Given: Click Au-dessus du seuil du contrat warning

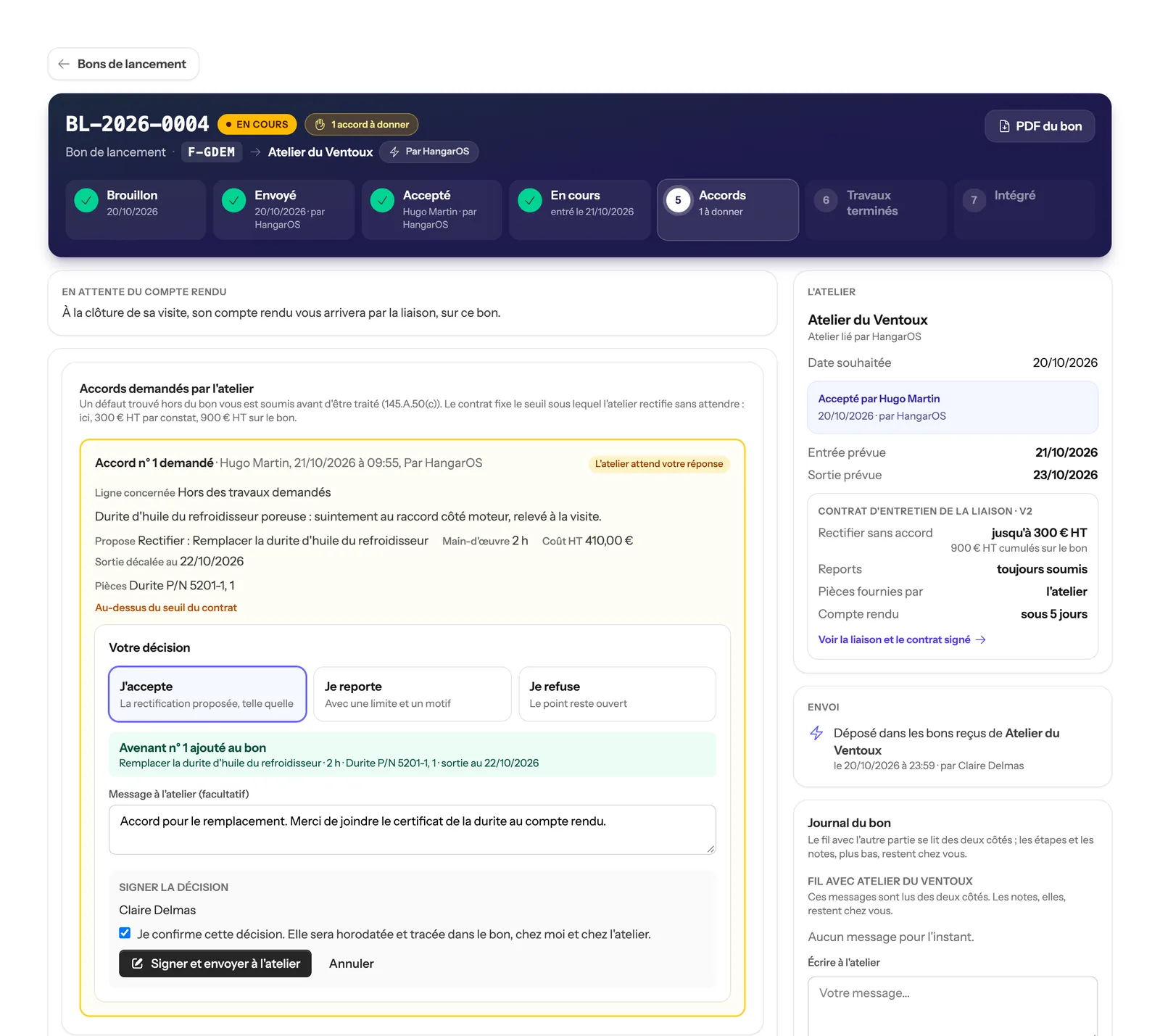Looking at the screenshot, I should tap(166, 608).
